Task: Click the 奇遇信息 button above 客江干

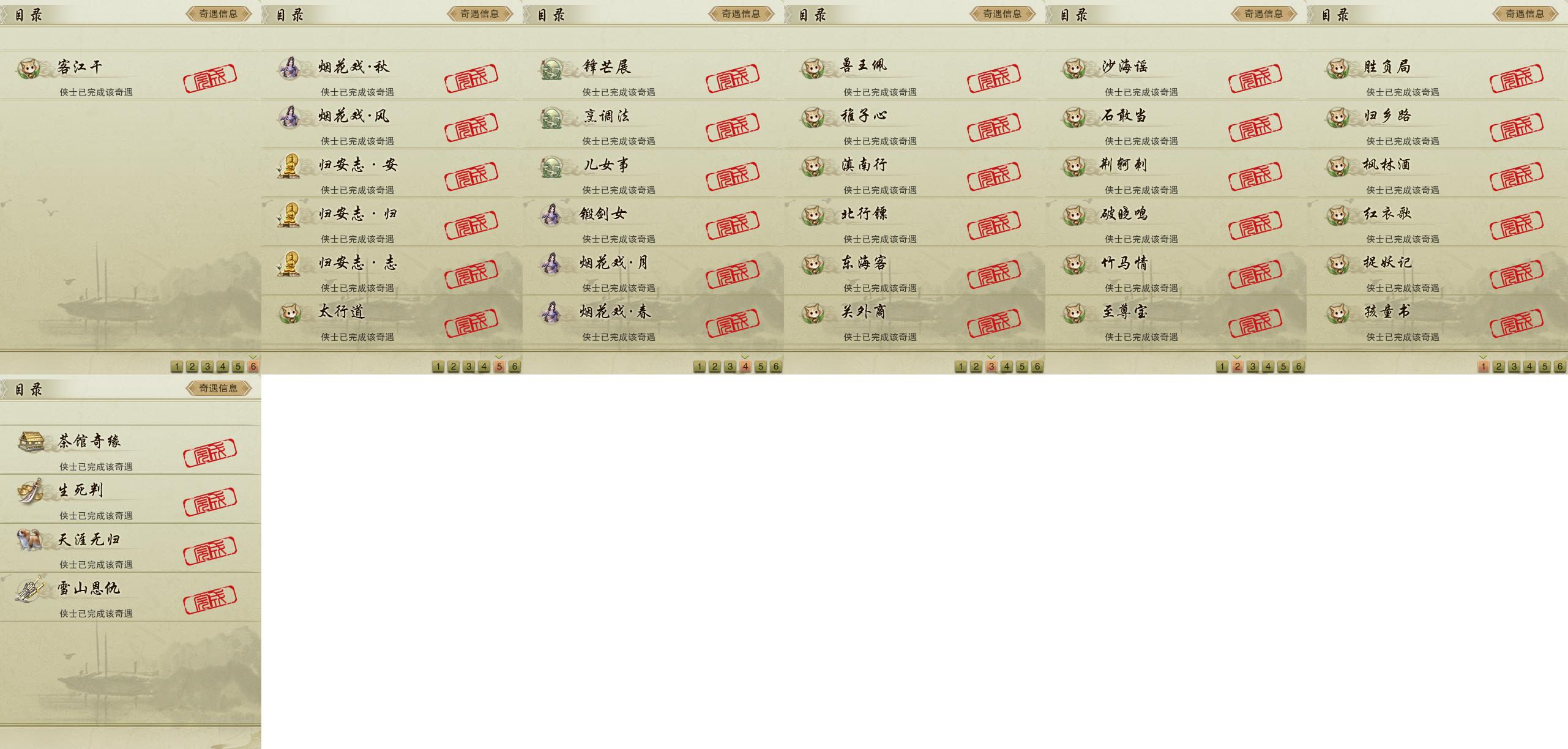Action: point(218,13)
